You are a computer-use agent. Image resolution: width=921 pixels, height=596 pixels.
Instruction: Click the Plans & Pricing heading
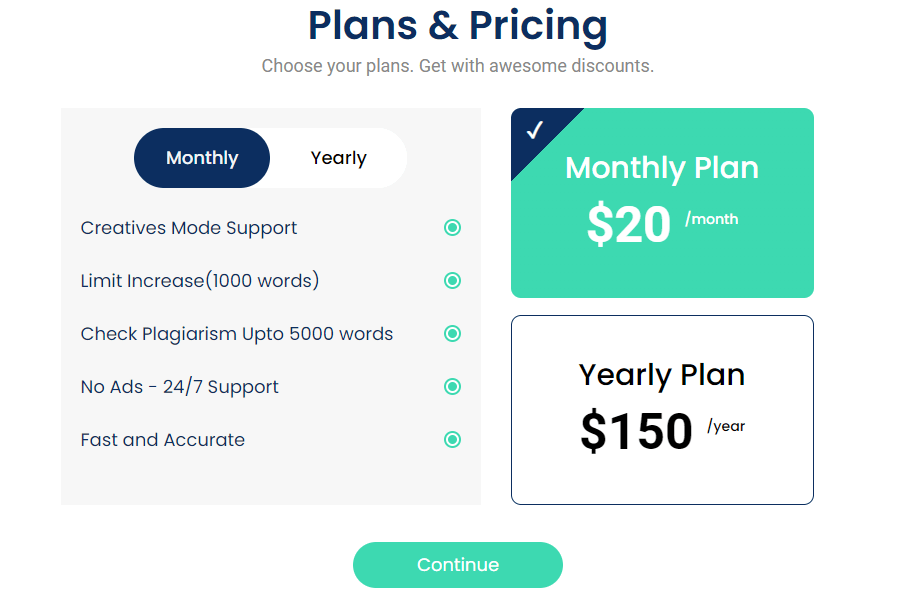click(x=458, y=26)
